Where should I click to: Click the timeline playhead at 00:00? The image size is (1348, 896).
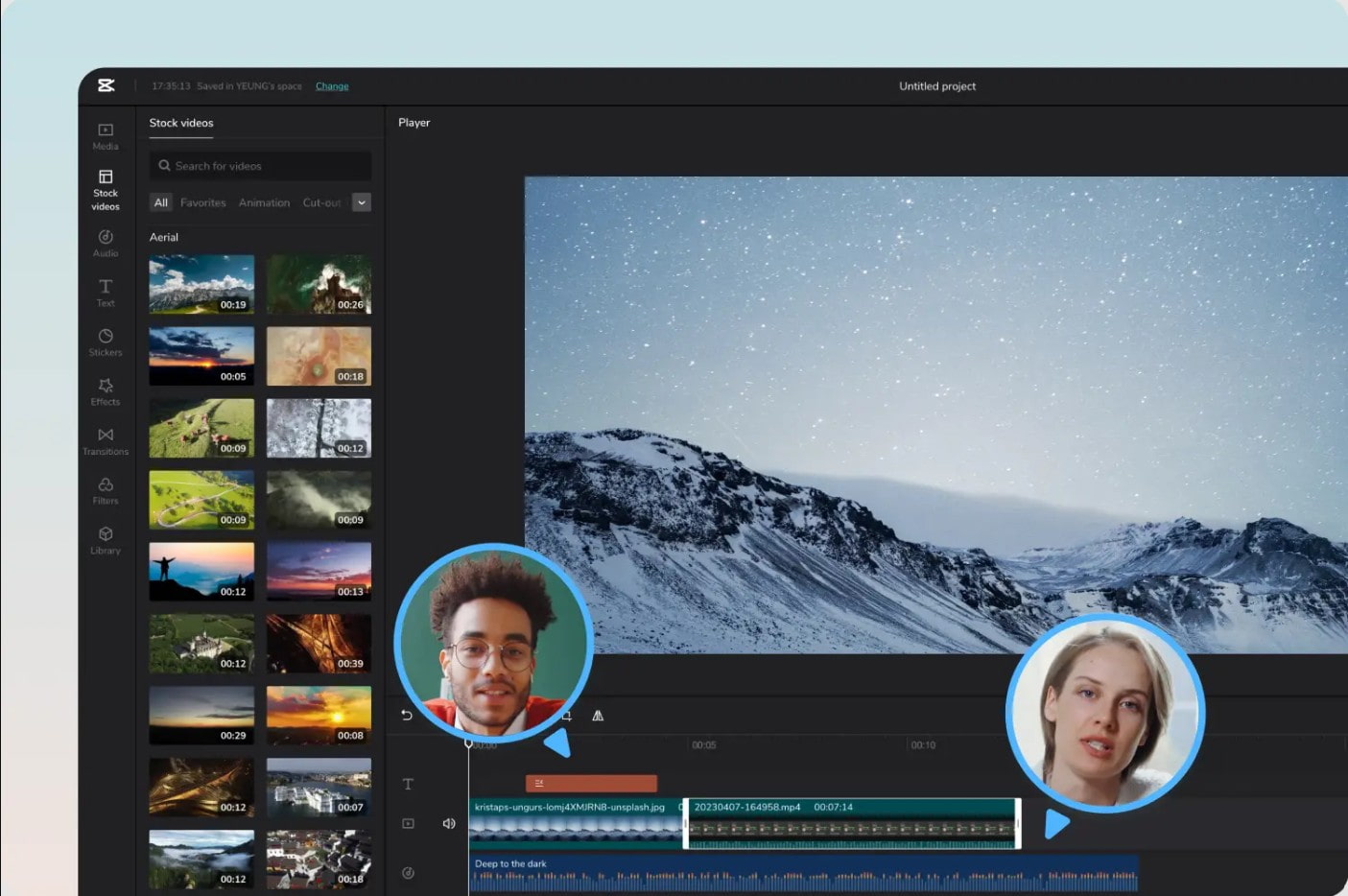pyautogui.click(x=469, y=743)
